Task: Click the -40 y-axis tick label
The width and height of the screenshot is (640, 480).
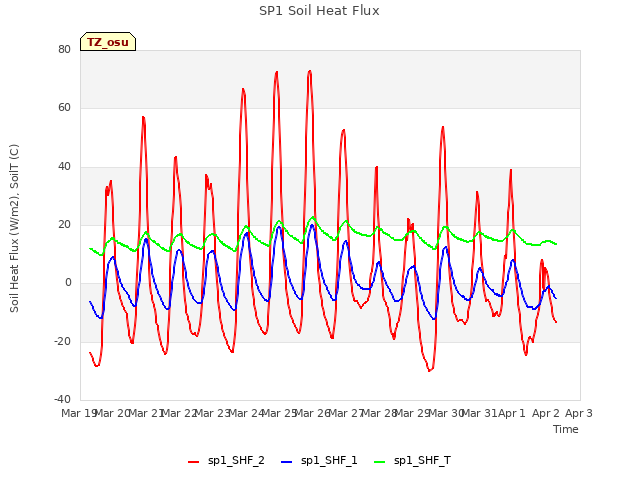Action: [62, 399]
